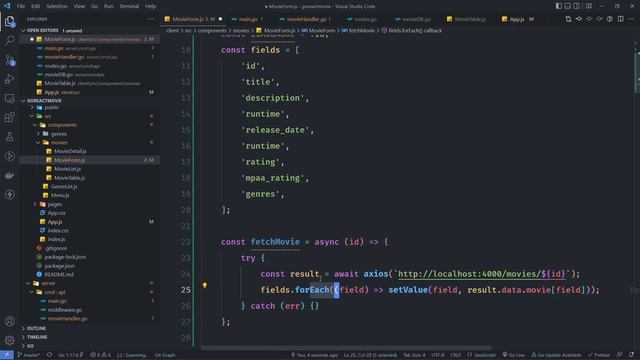
Task: Open localhost:4000 URL link in code
Action: pos(482,274)
